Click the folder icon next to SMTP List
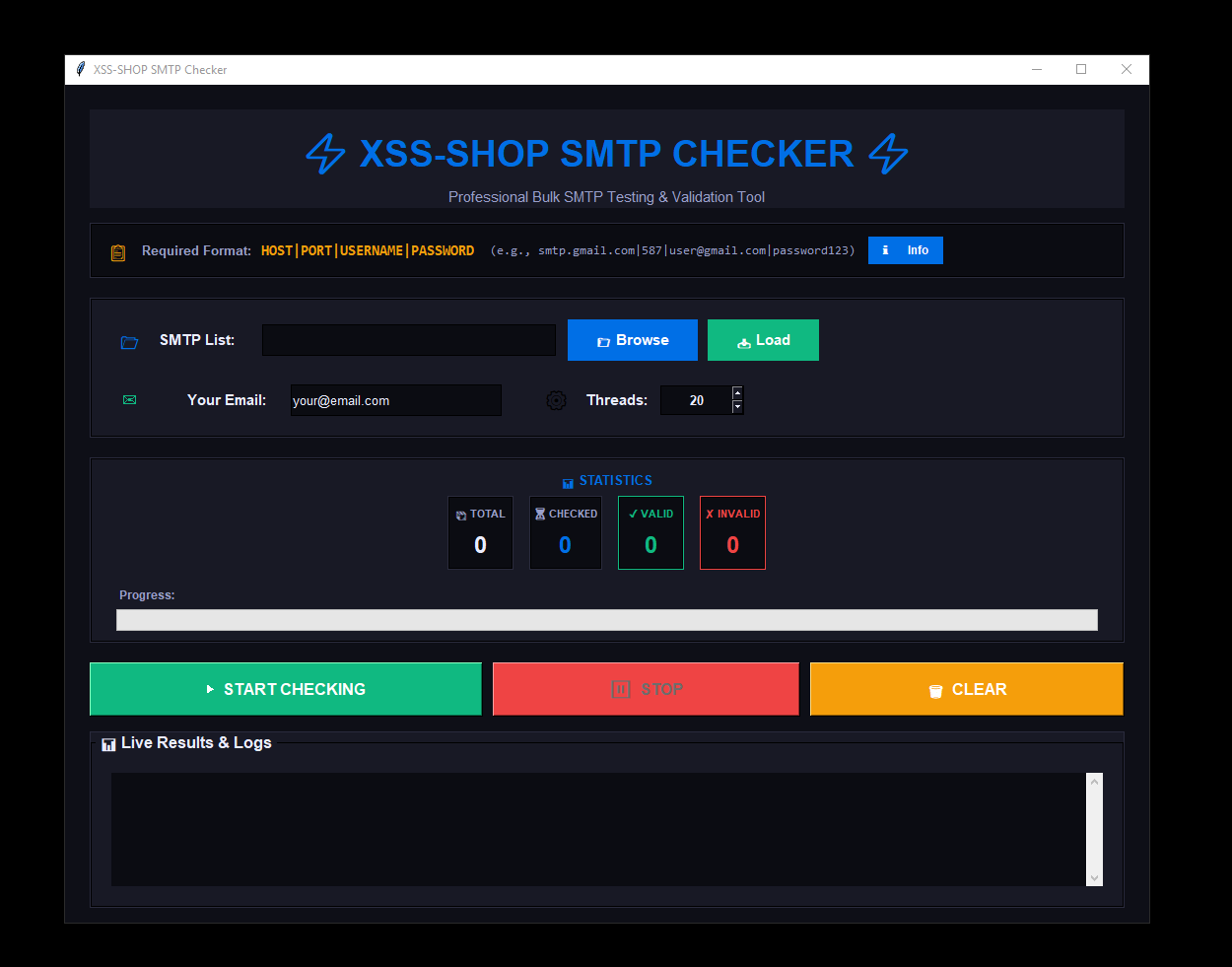 (129, 341)
